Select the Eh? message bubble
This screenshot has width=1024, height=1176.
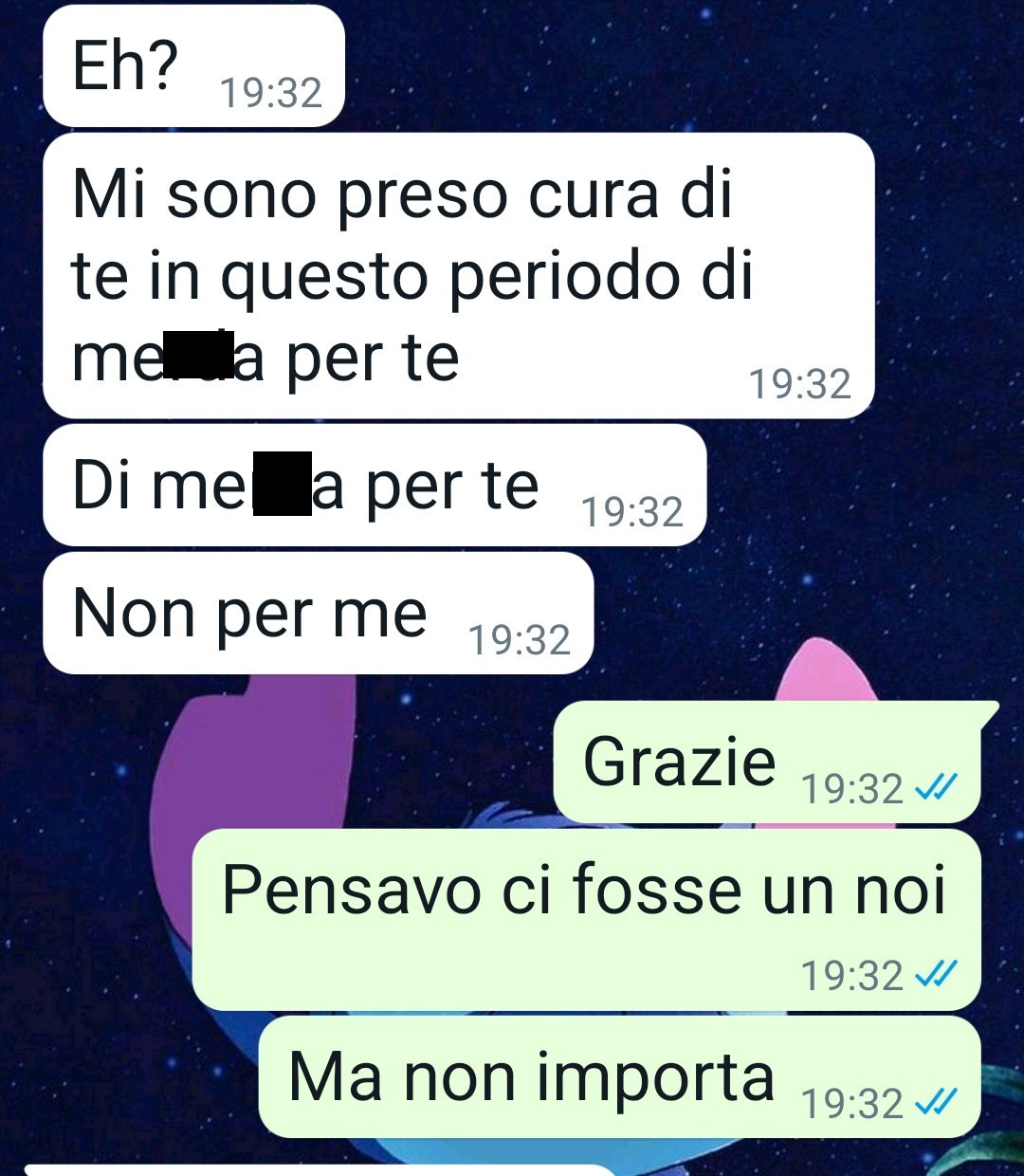193,66
